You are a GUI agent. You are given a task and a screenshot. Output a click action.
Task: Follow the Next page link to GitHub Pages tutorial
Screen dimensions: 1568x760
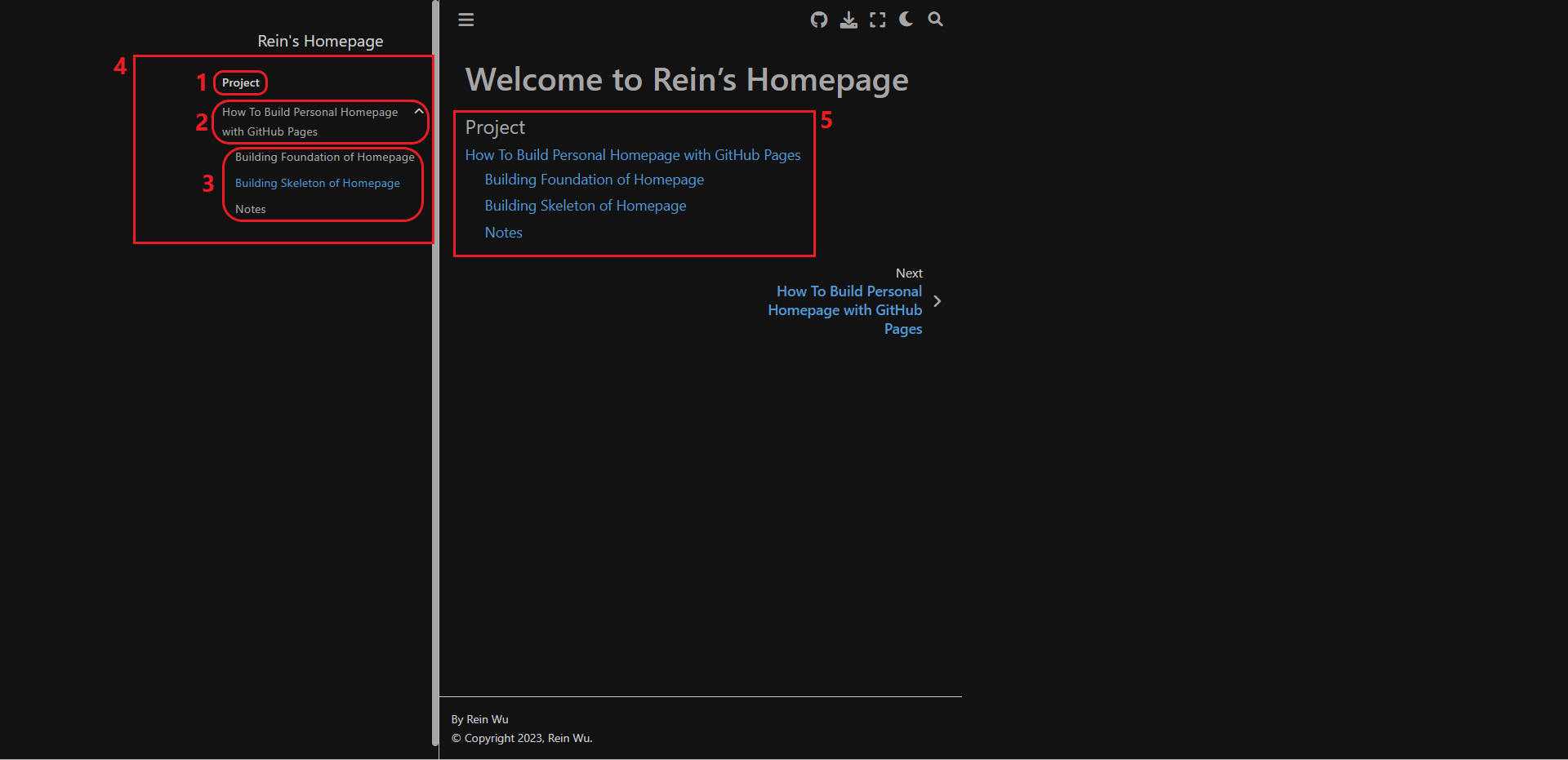(844, 309)
